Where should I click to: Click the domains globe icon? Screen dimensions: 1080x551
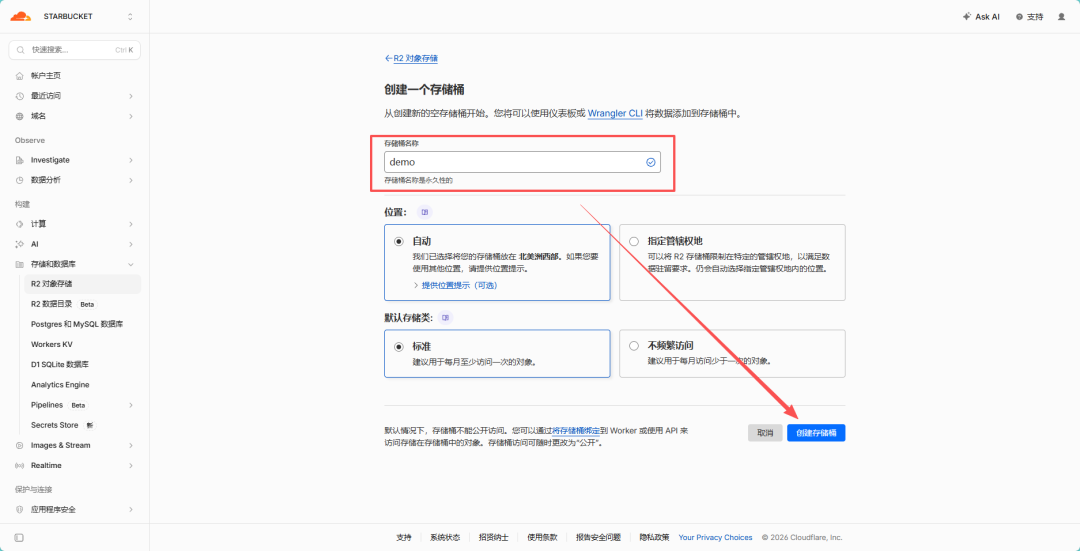tap(19, 116)
